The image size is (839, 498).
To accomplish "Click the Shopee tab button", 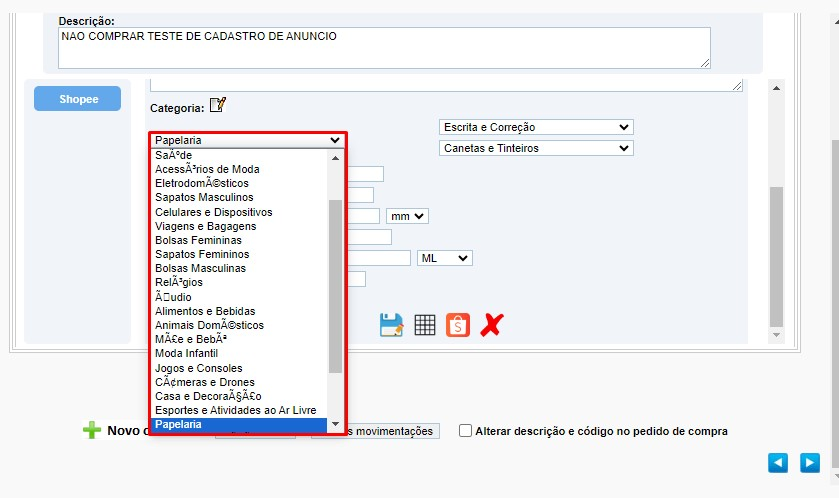I will [78, 99].
